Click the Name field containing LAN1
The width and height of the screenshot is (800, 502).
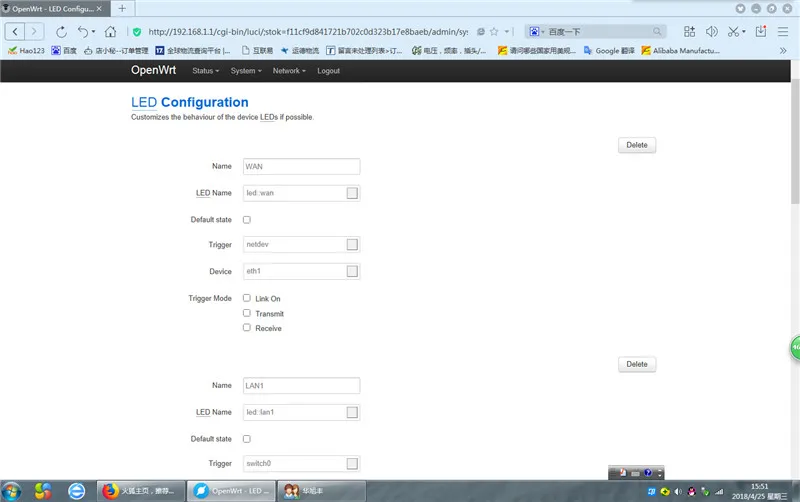point(302,386)
